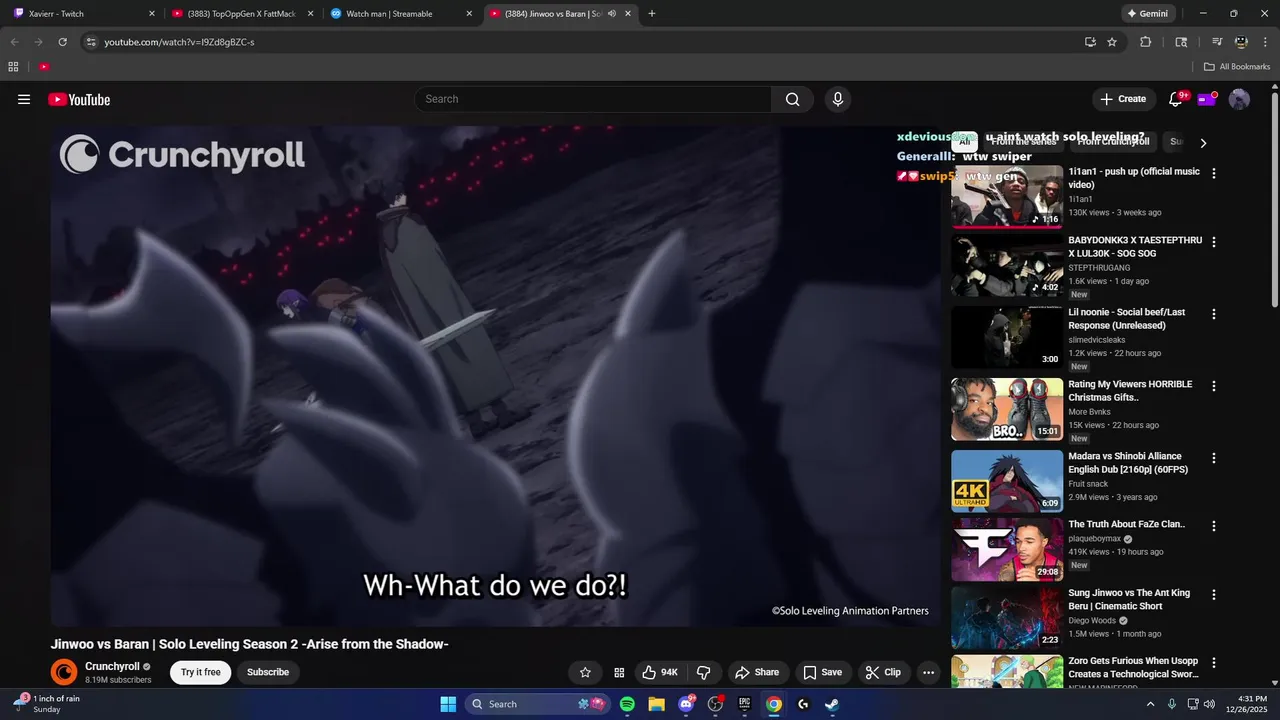Open options for Lil noonie Social beef video
The height and width of the screenshot is (720, 1280).
click(1214, 314)
